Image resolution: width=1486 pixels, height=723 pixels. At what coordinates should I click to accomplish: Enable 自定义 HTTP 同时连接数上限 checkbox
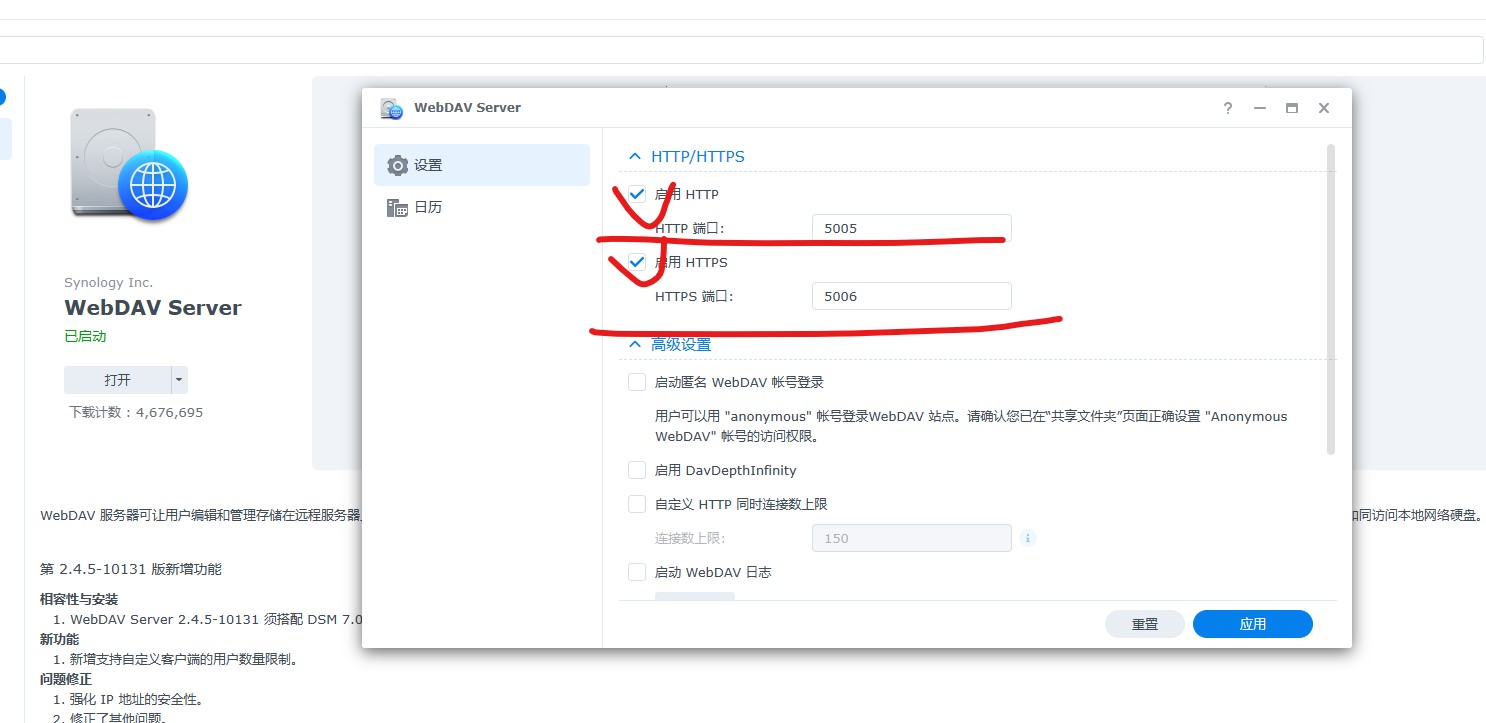point(637,504)
